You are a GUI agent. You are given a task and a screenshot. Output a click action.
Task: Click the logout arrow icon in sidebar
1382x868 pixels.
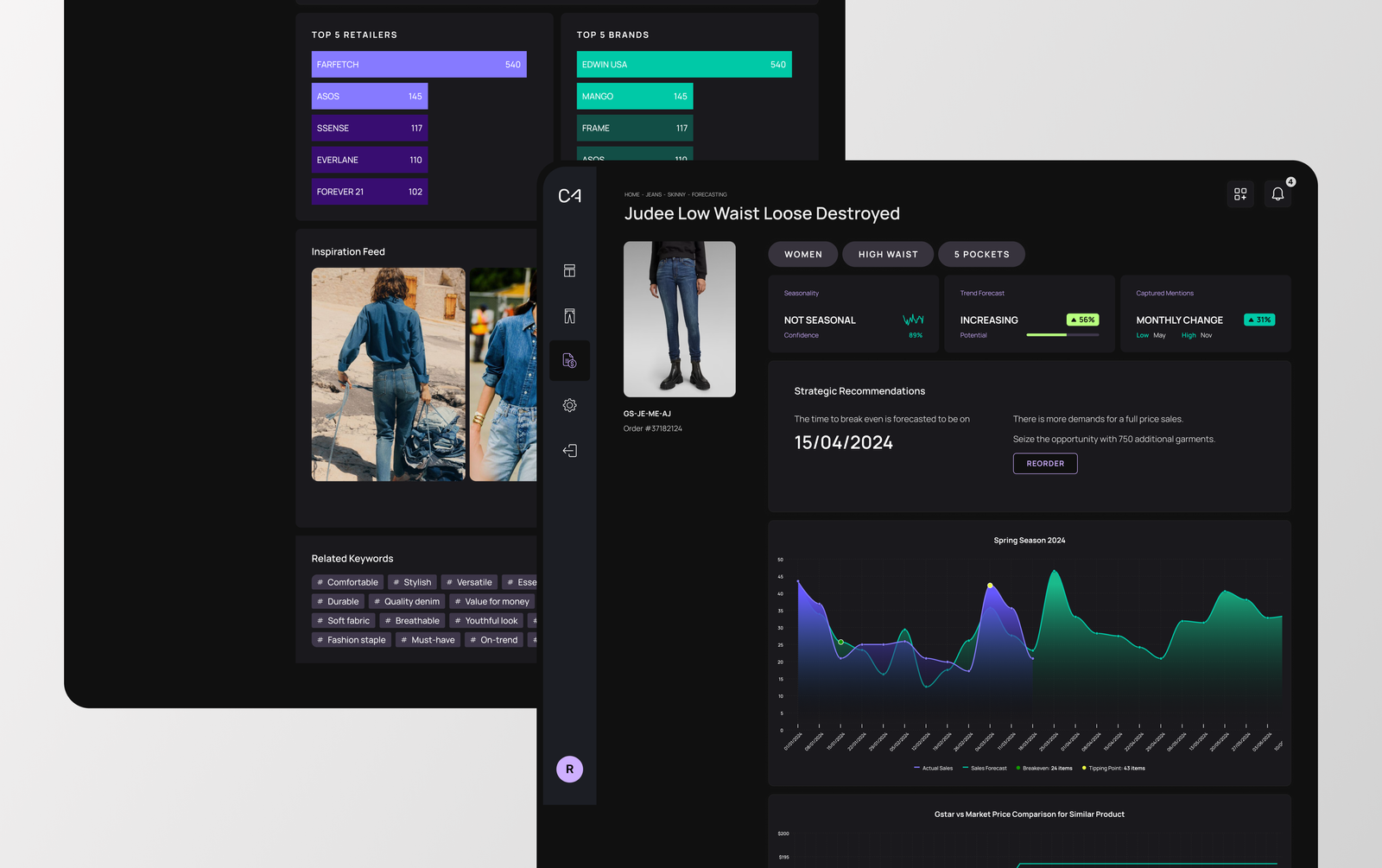point(569,451)
